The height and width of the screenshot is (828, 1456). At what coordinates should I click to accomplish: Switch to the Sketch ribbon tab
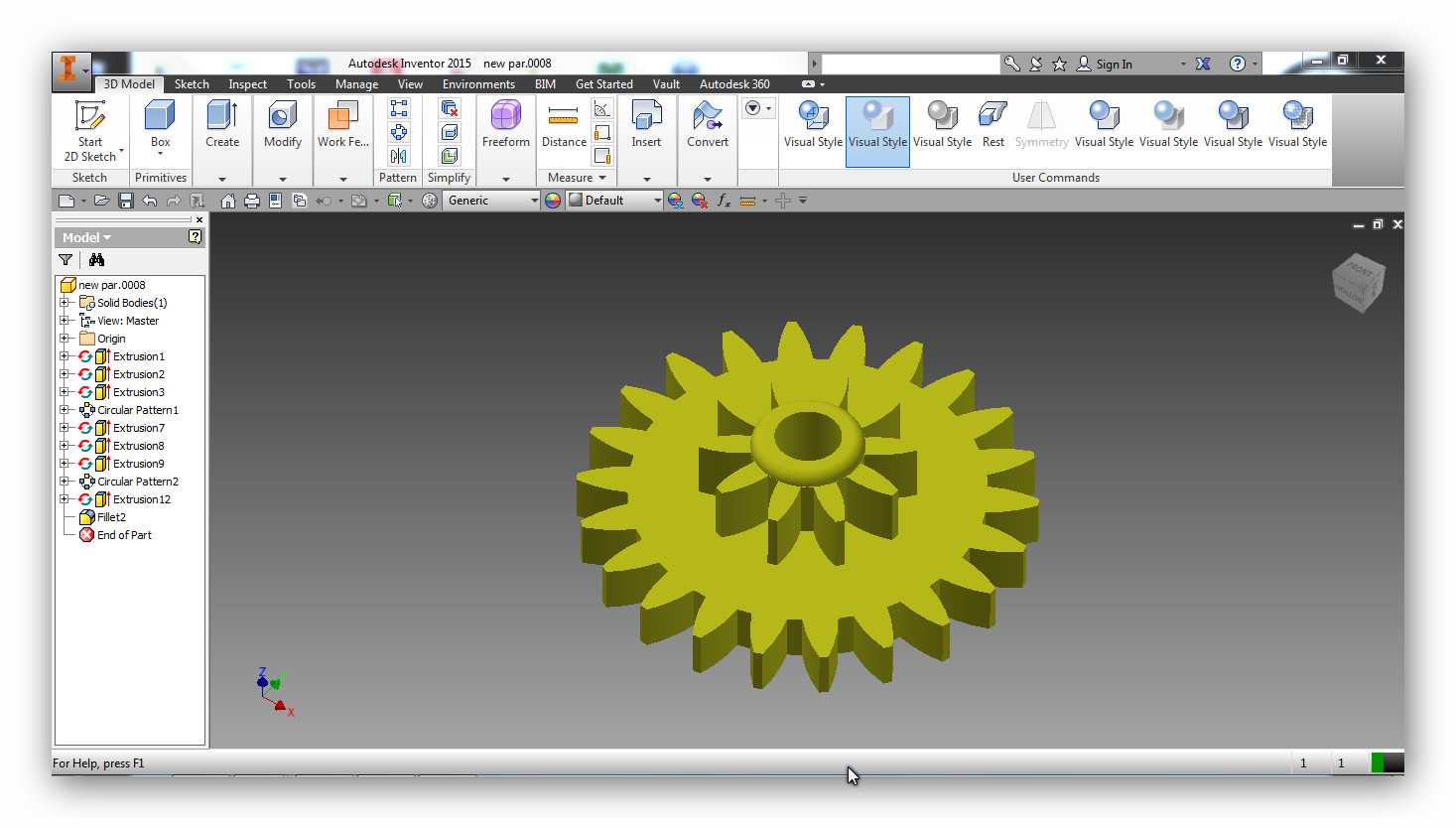[x=192, y=84]
